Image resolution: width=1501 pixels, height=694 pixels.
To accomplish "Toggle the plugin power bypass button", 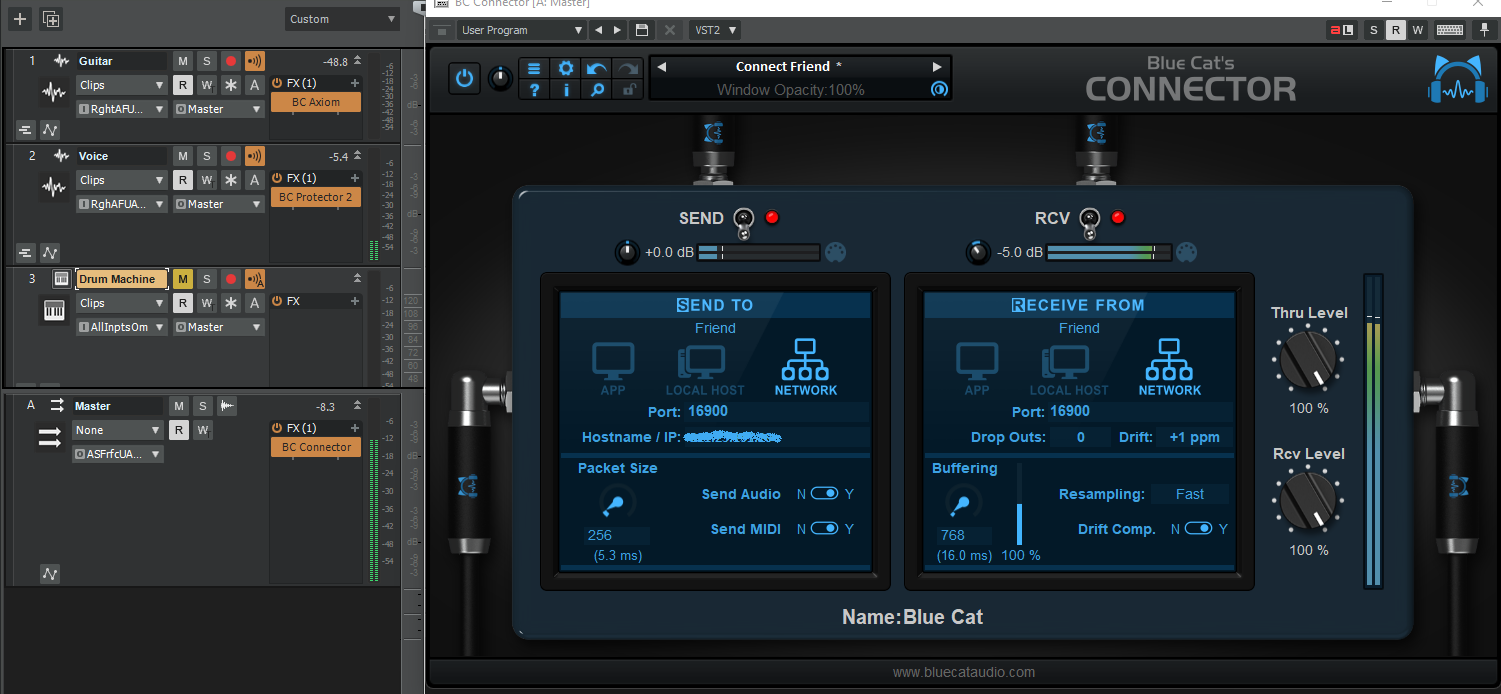I will click(464, 78).
